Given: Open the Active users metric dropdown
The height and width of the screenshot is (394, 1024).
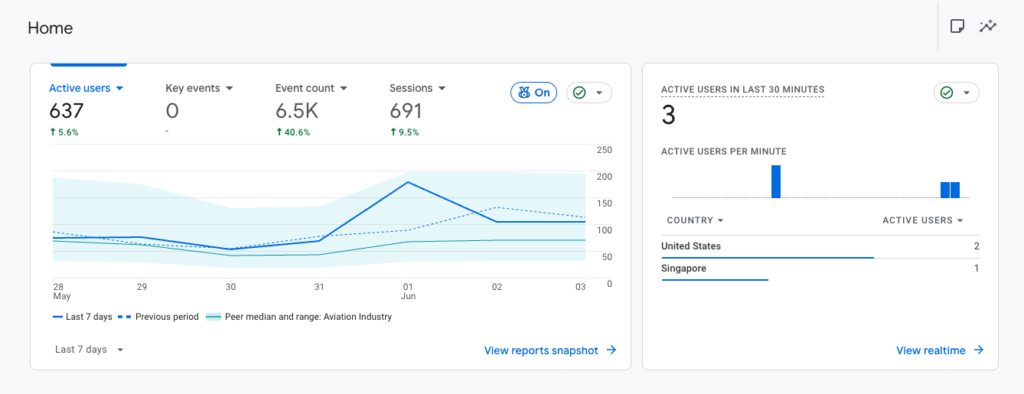Looking at the screenshot, I should click(x=86, y=88).
